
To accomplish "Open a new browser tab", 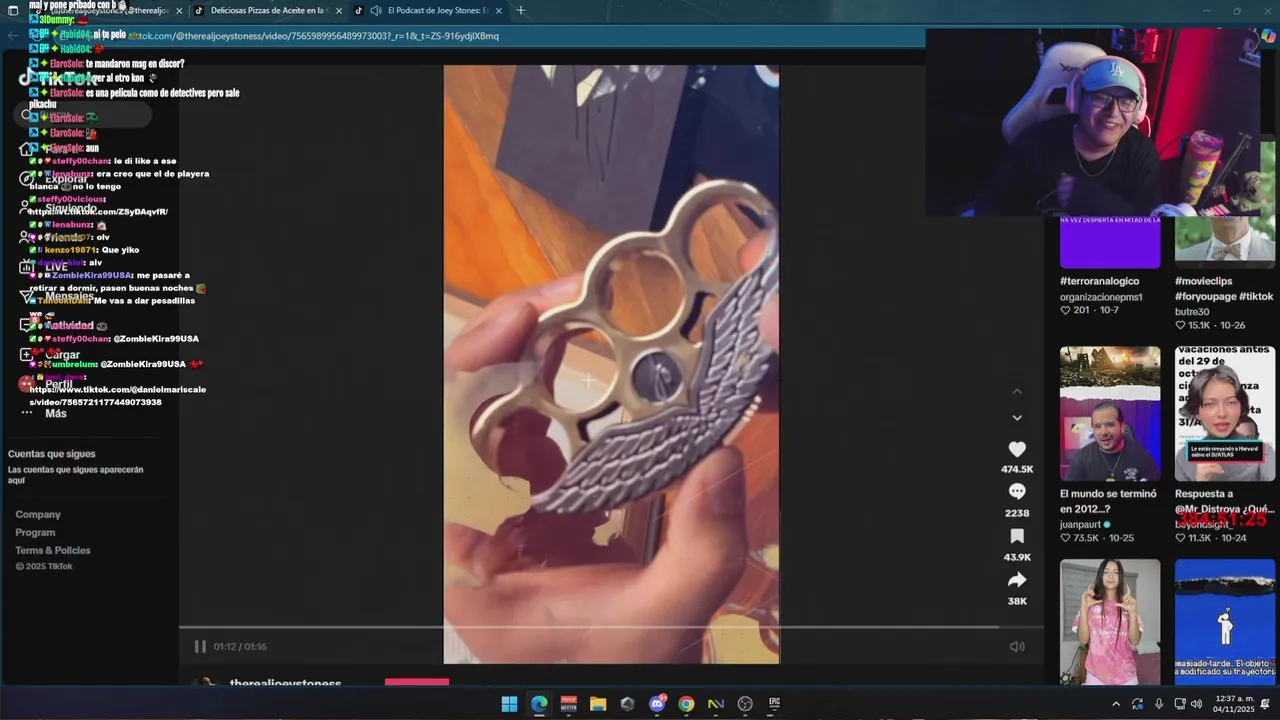I will [x=520, y=10].
